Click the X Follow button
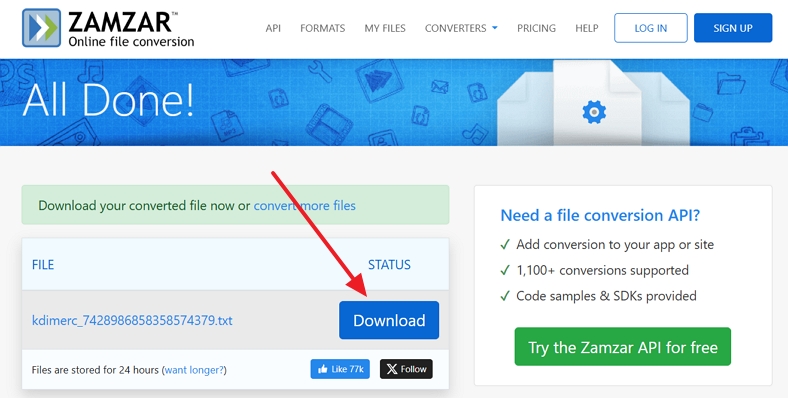 (x=406, y=369)
